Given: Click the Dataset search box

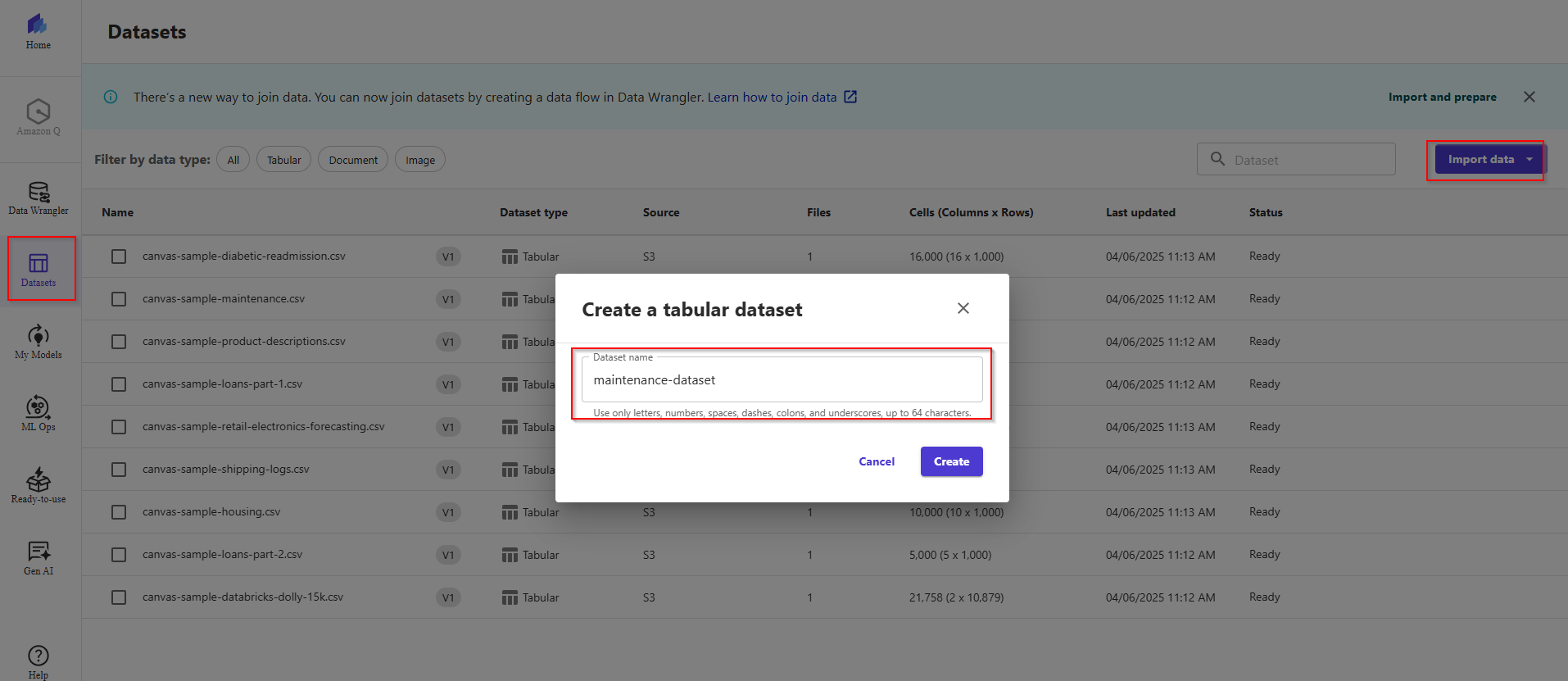Looking at the screenshot, I should 1296,159.
